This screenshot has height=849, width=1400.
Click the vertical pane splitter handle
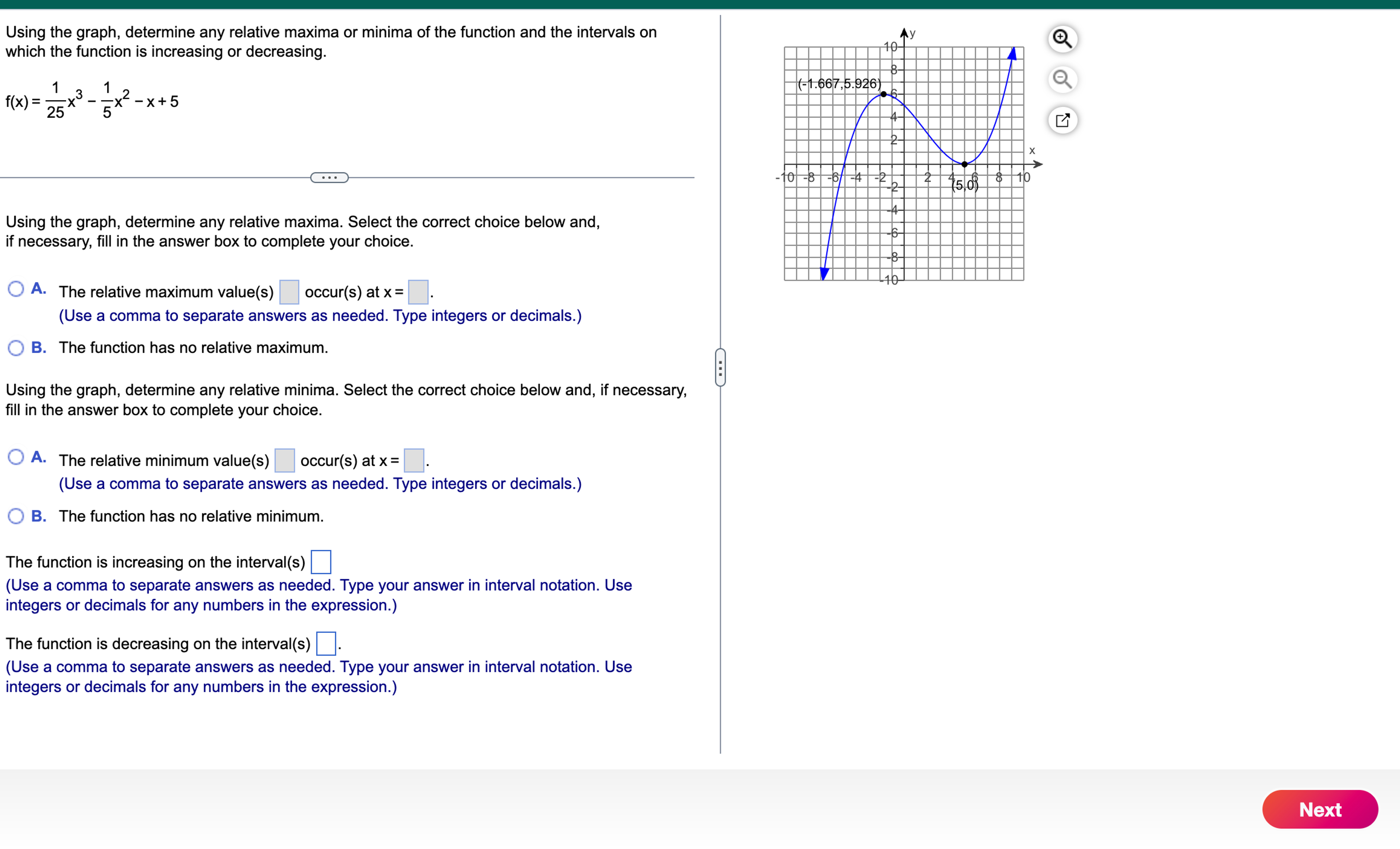coord(720,368)
